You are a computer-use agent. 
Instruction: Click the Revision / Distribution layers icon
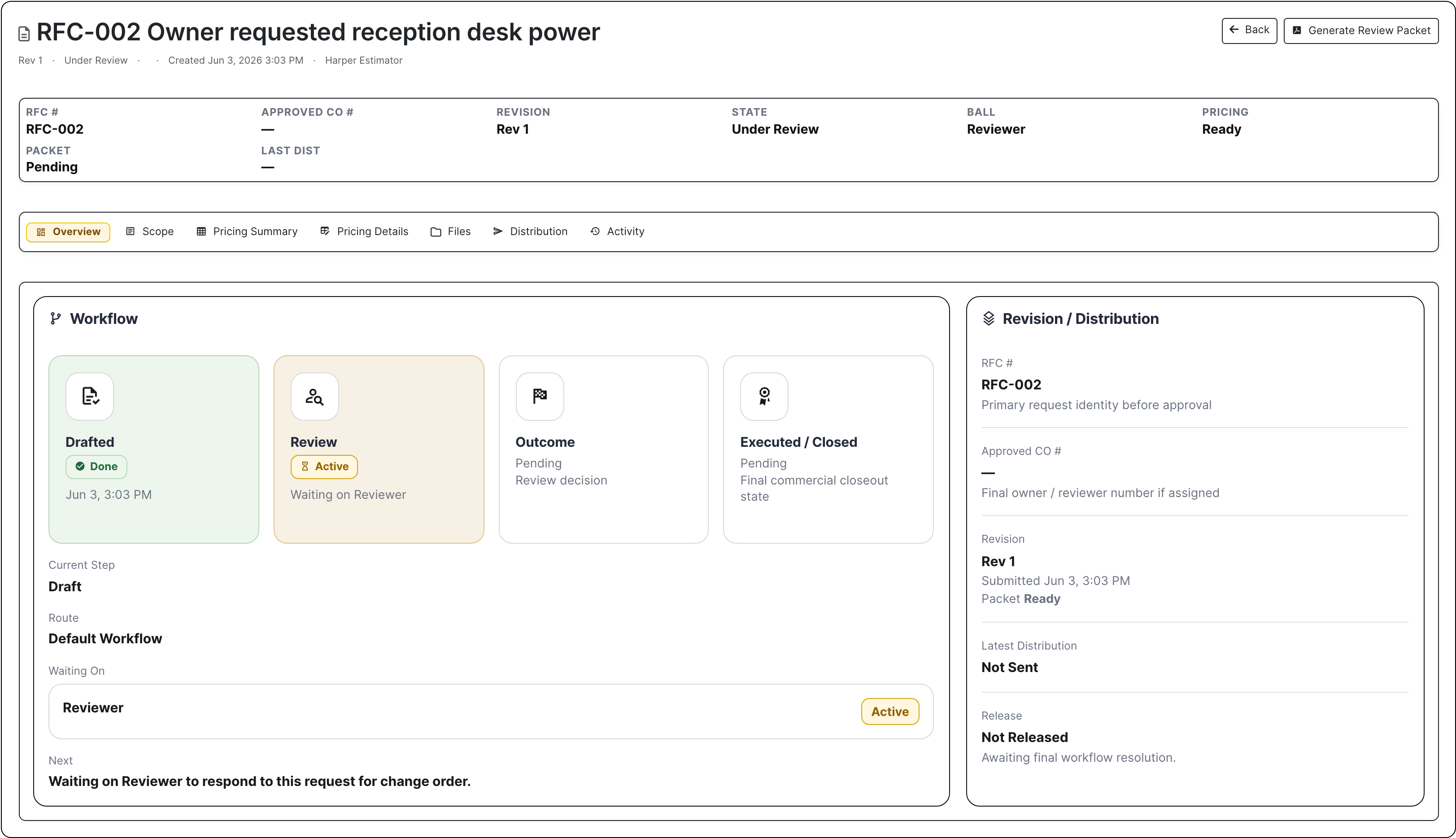click(x=989, y=318)
